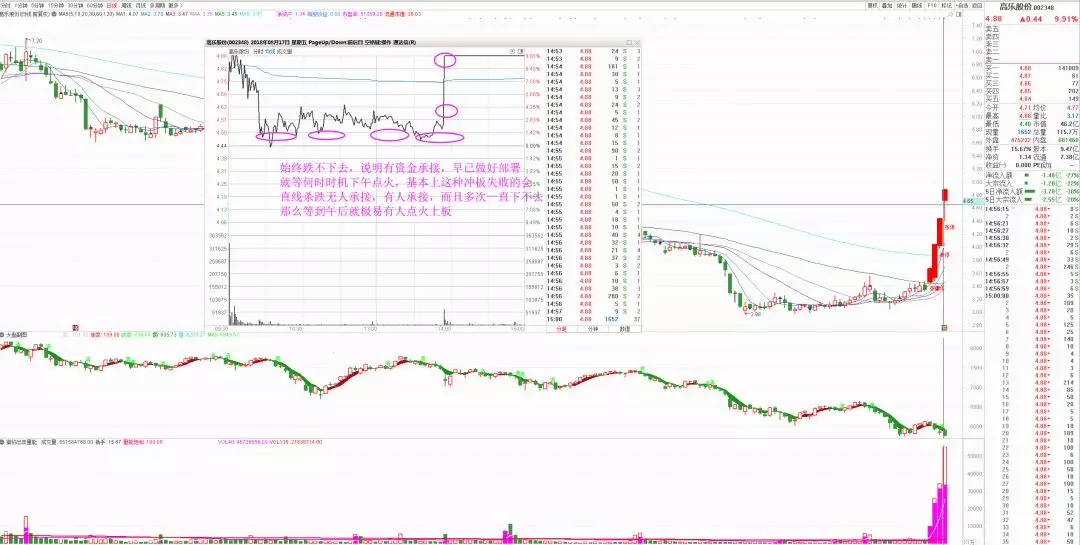Open the 15分钟 chart period
This screenshot has width=1080, height=545.
tap(56, 6)
